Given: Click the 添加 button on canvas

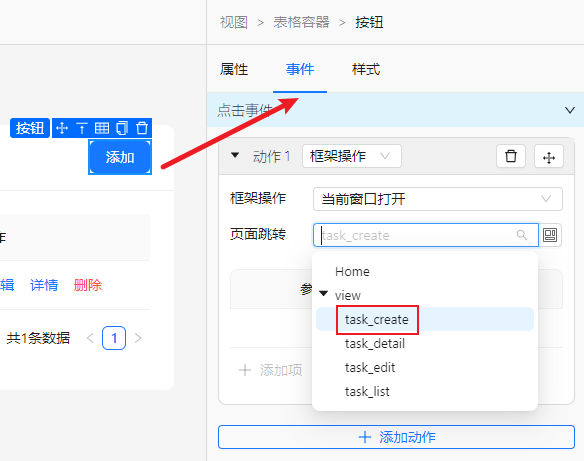Looking at the screenshot, I should click(120, 157).
